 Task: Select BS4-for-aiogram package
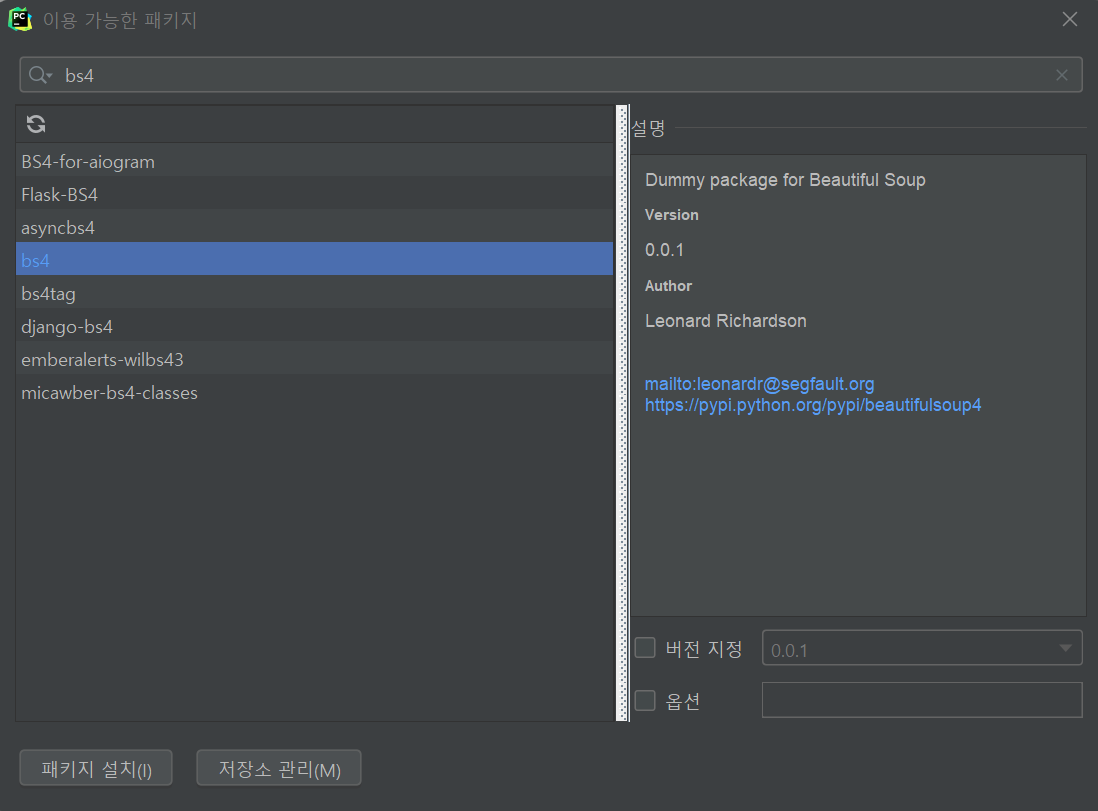[x=314, y=162]
